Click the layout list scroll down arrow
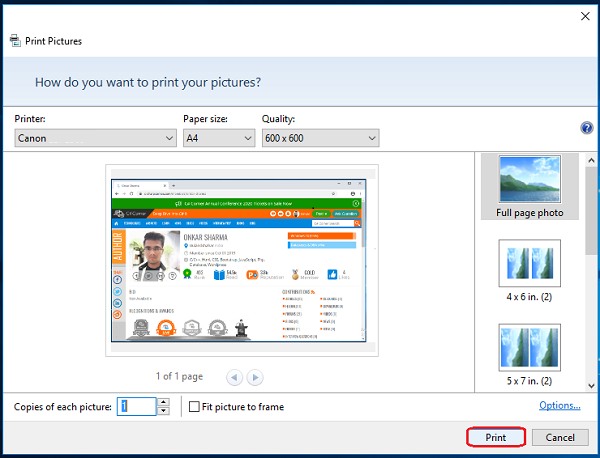 [592, 386]
